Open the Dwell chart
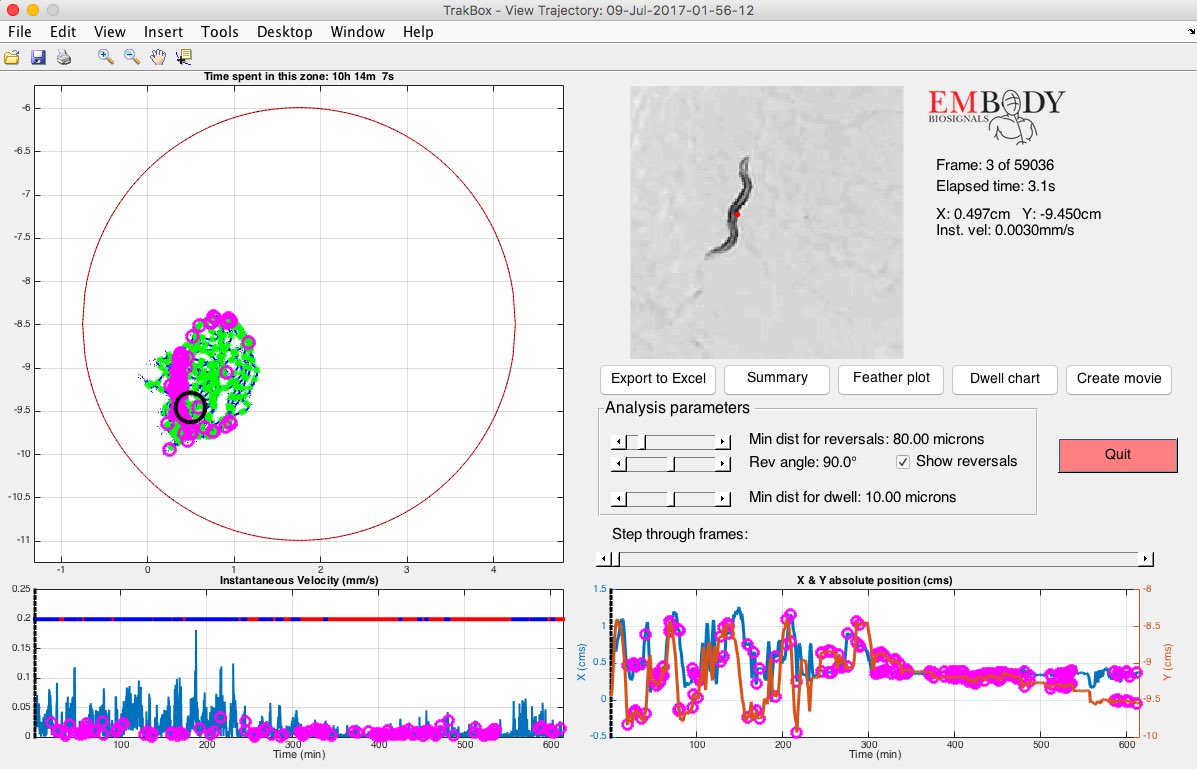1197x769 pixels. tap(1005, 379)
